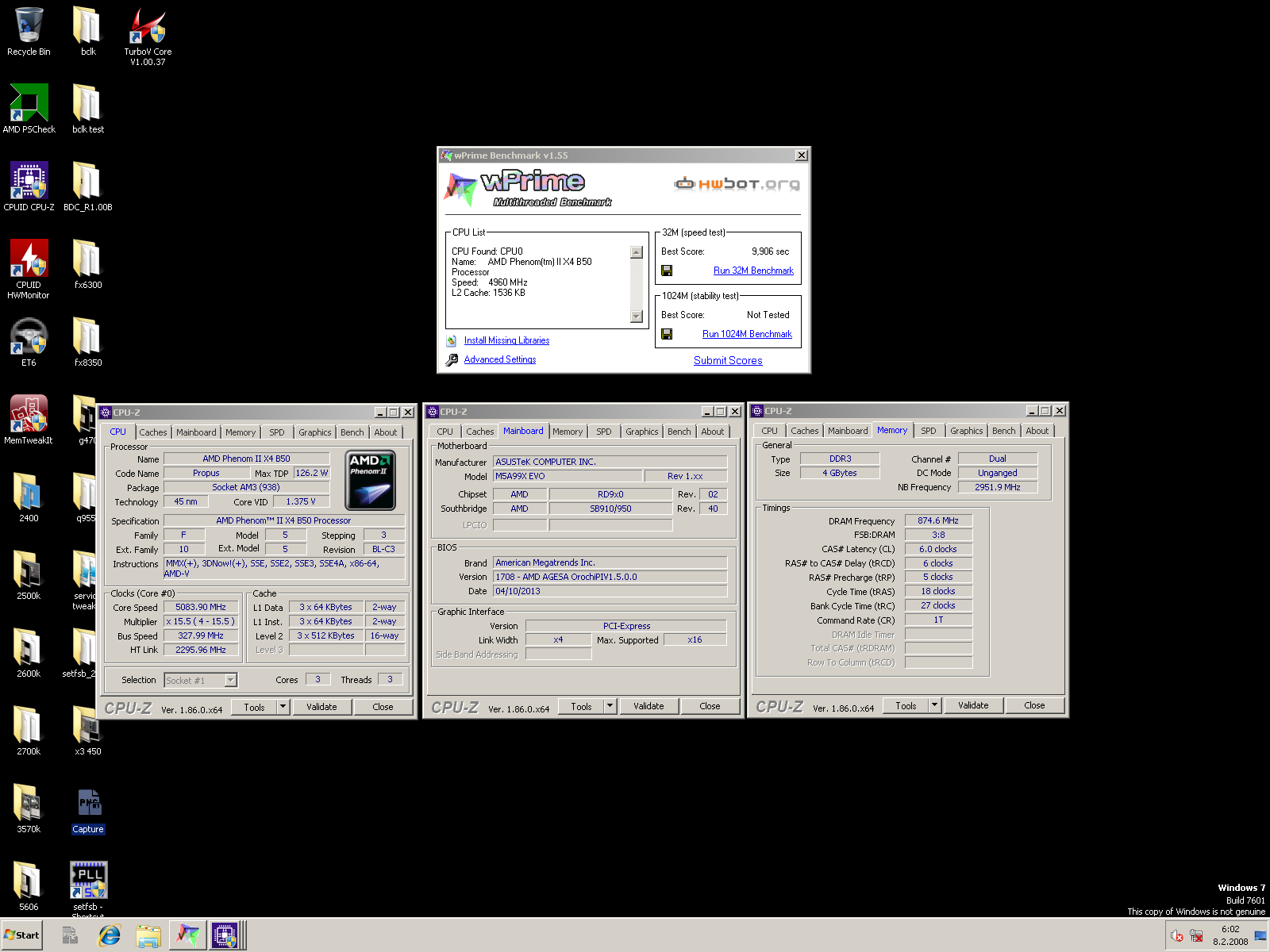Open Advanced Settings link in wPrime

coord(500,359)
